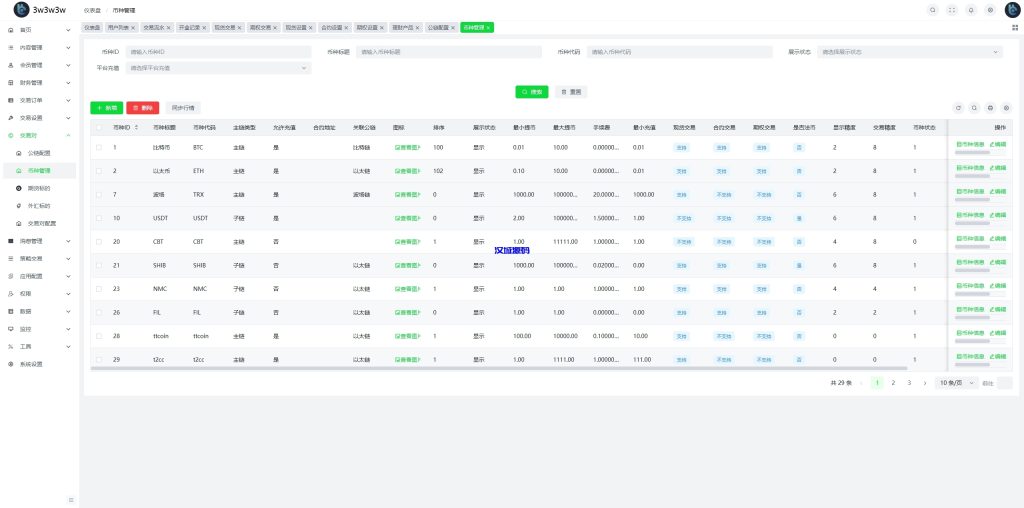Open the 展示状态 dropdown filter
The height and width of the screenshot is (508, 1024).
[x=910, y=52]
